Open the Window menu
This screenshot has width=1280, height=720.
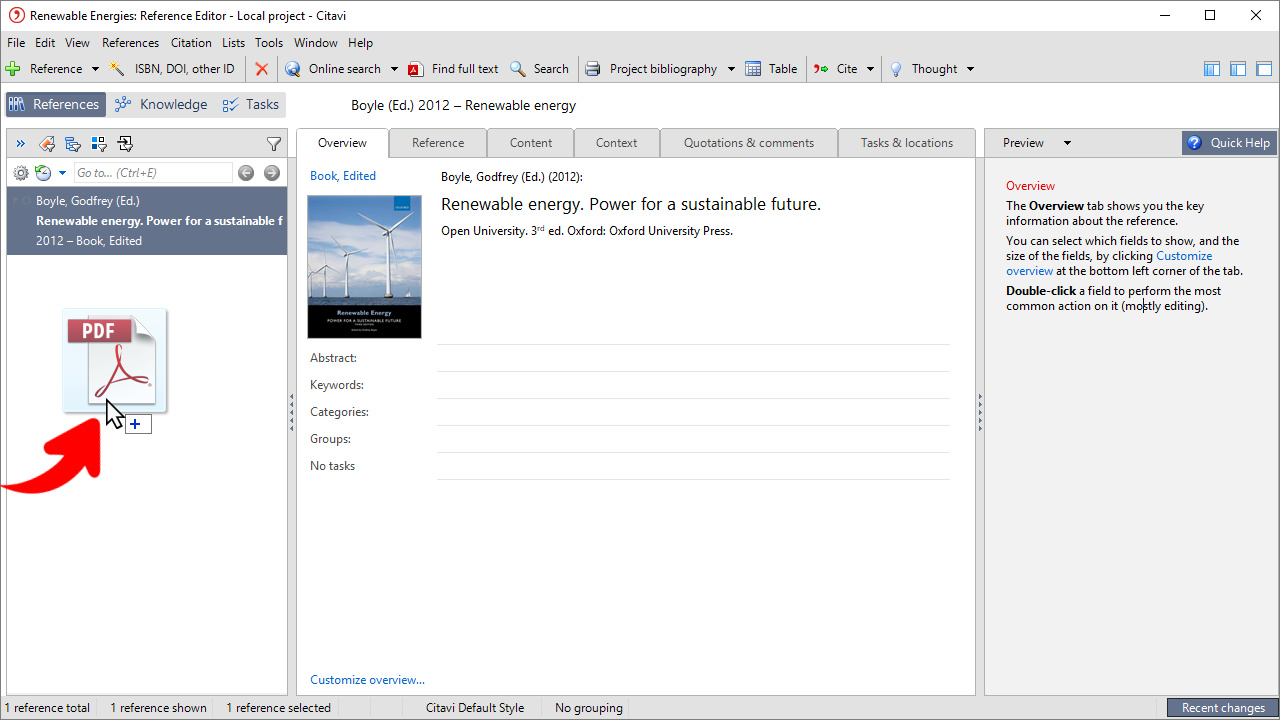click(x=316, y=43)
